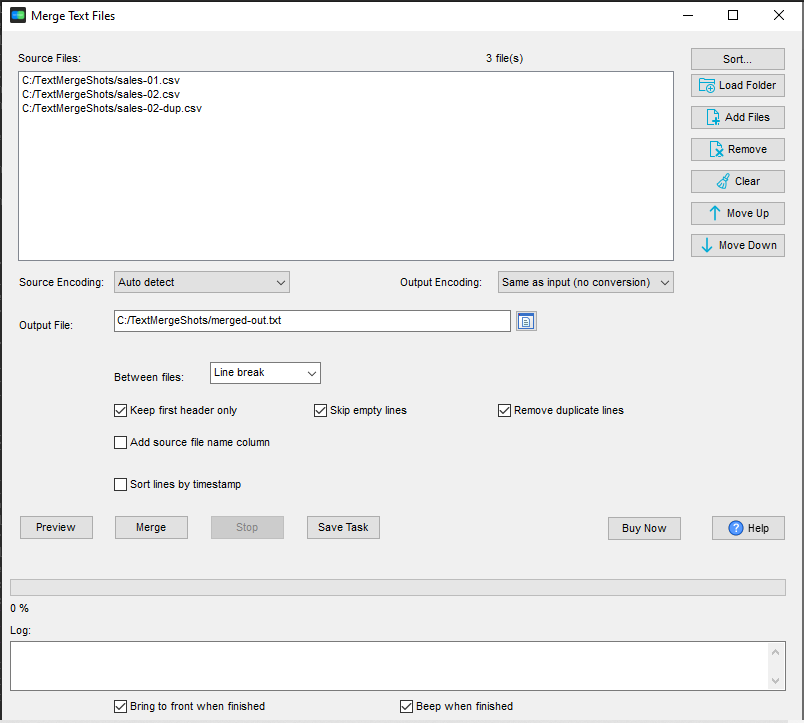
Task: Click the Buy Now button
Action: coord(645,528)
